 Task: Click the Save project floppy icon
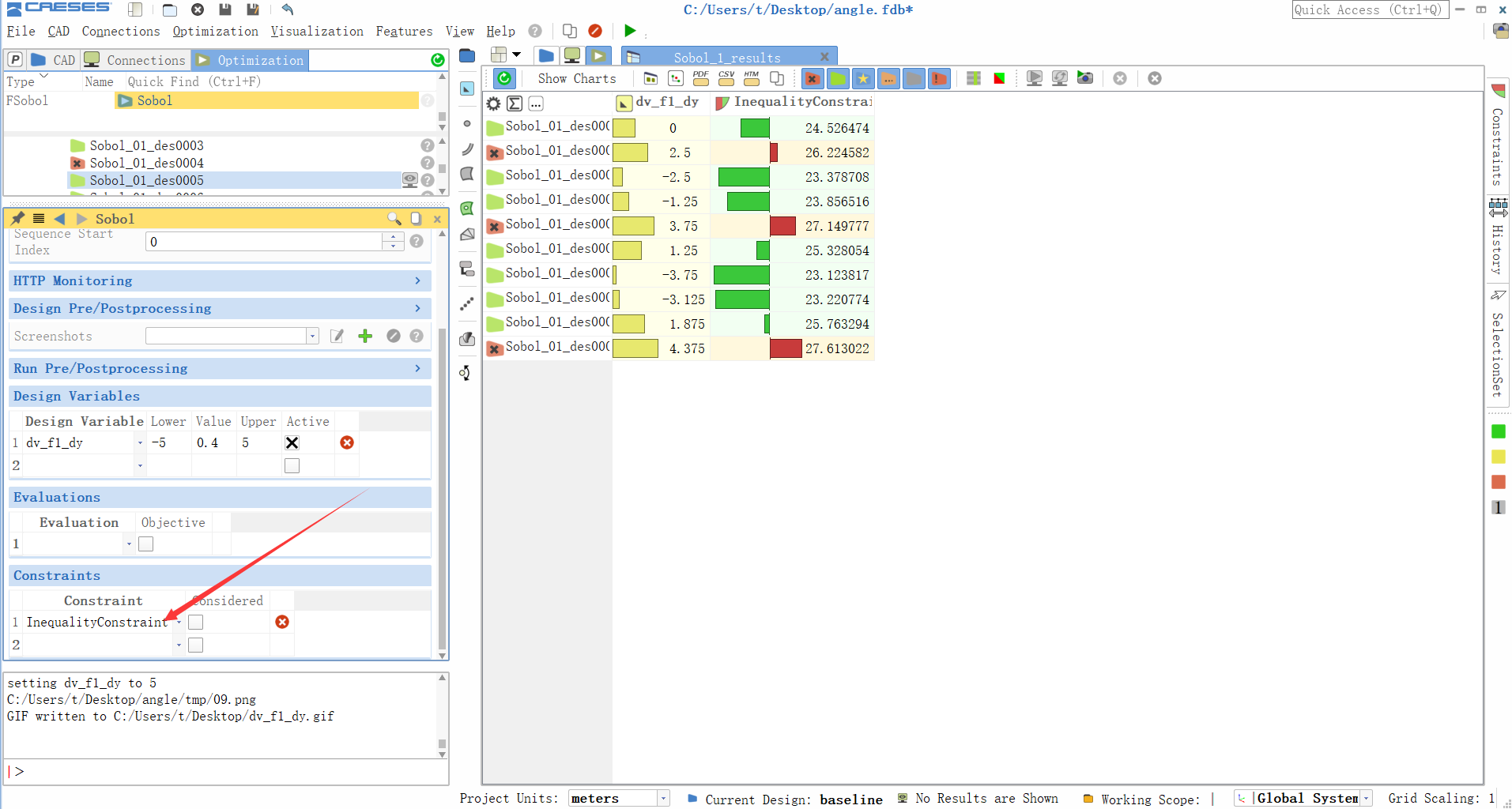pyautogui.click(x=225, y=9)
